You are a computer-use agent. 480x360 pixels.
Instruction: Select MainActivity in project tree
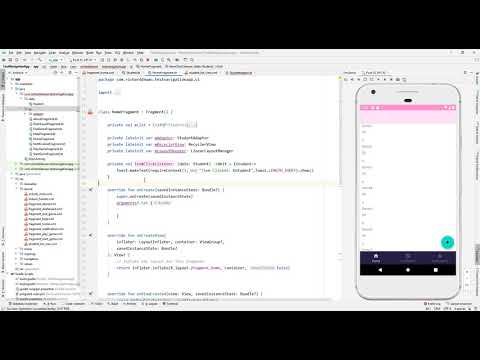click(34, 159)
